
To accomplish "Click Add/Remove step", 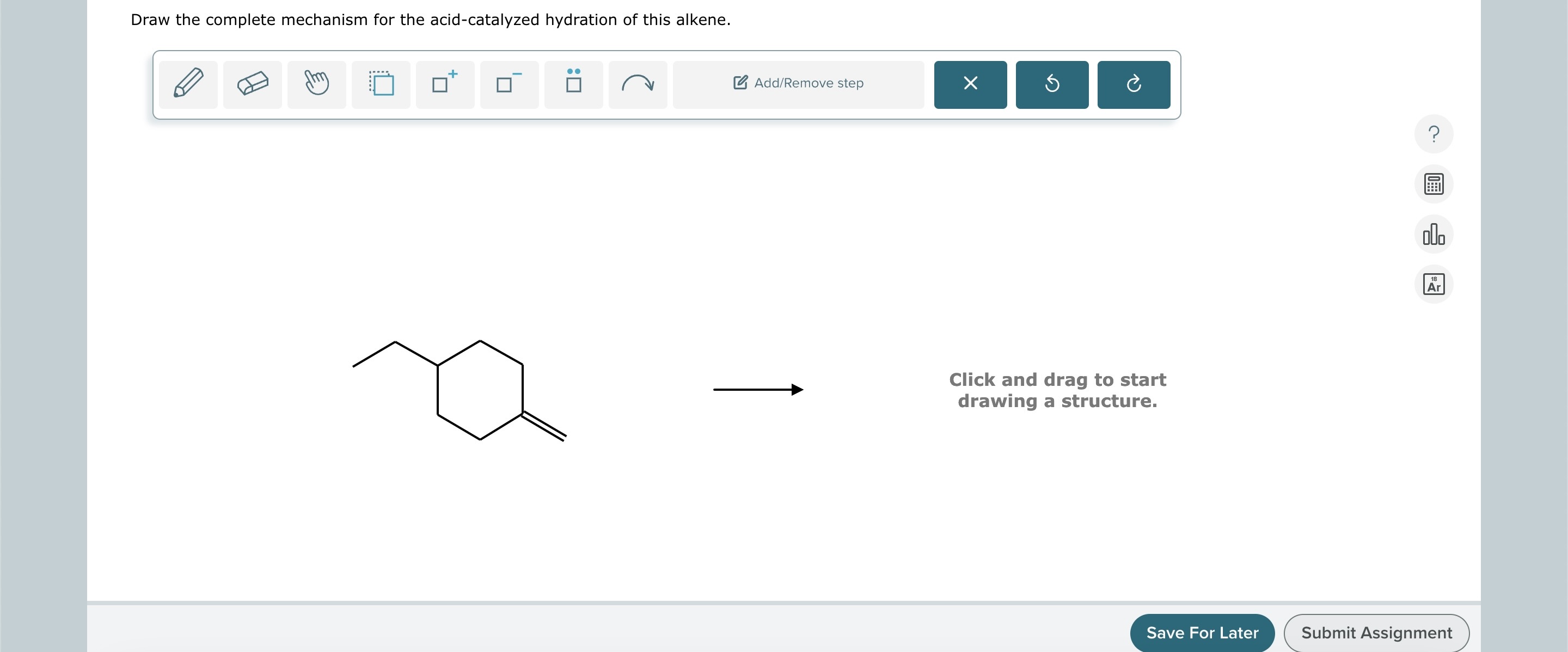I will coord(798,83).
